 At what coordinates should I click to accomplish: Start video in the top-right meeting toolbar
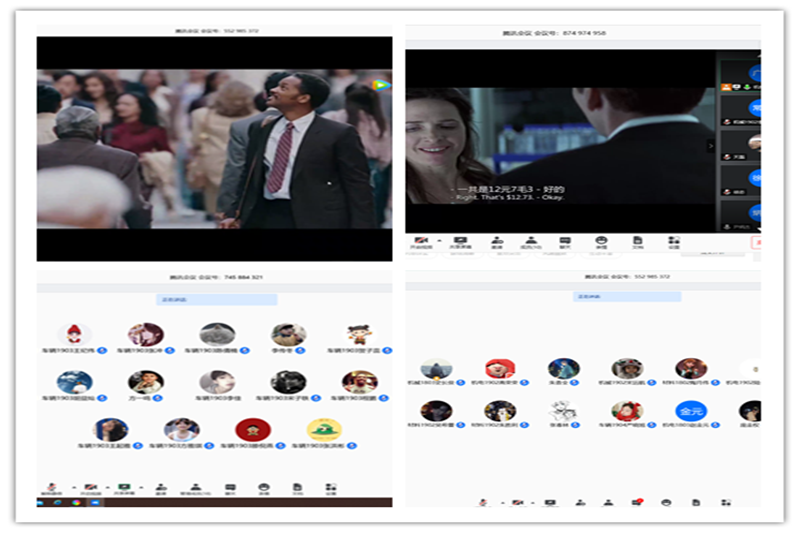[x=421, y=242]
